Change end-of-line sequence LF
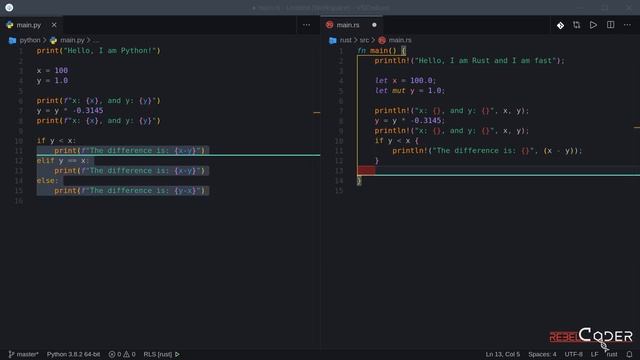 point(594,354)
